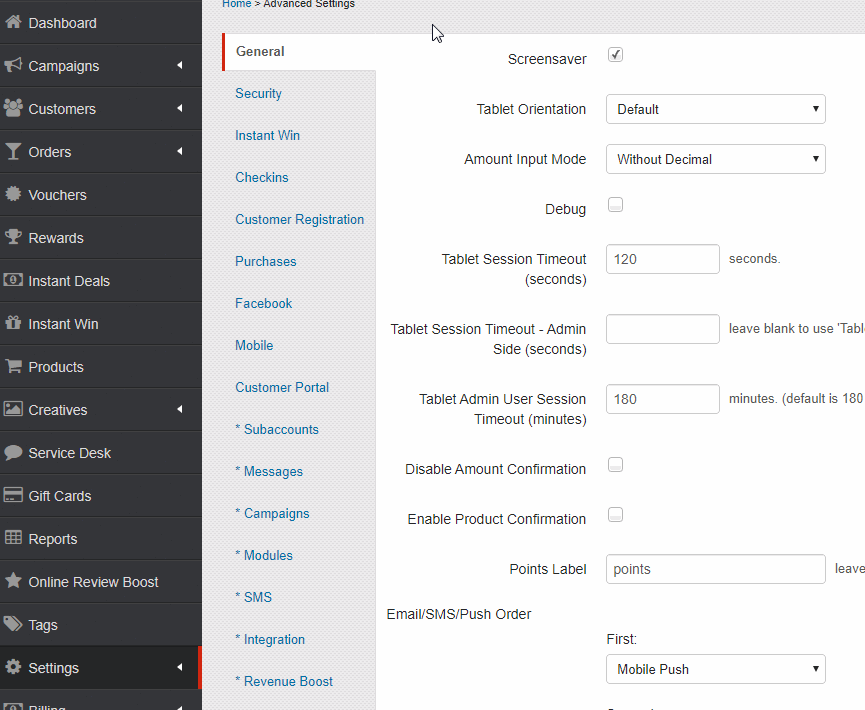Open the Tablet Orientation dropdown
This screenshot has width=865, height=710.
click(715, 109)
